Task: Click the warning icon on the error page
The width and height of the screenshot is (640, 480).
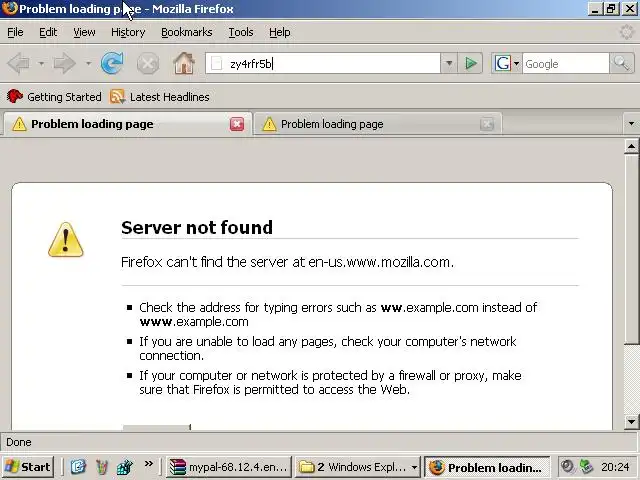Action: click(66, 240)
